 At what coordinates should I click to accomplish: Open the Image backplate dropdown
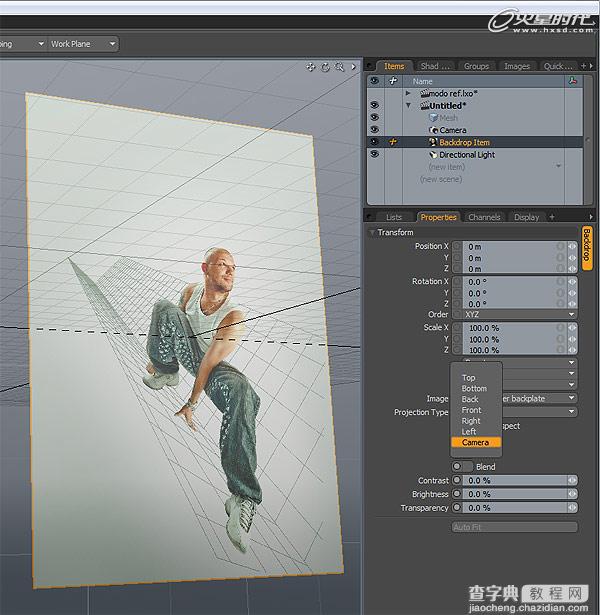click(x=538, y=398)
